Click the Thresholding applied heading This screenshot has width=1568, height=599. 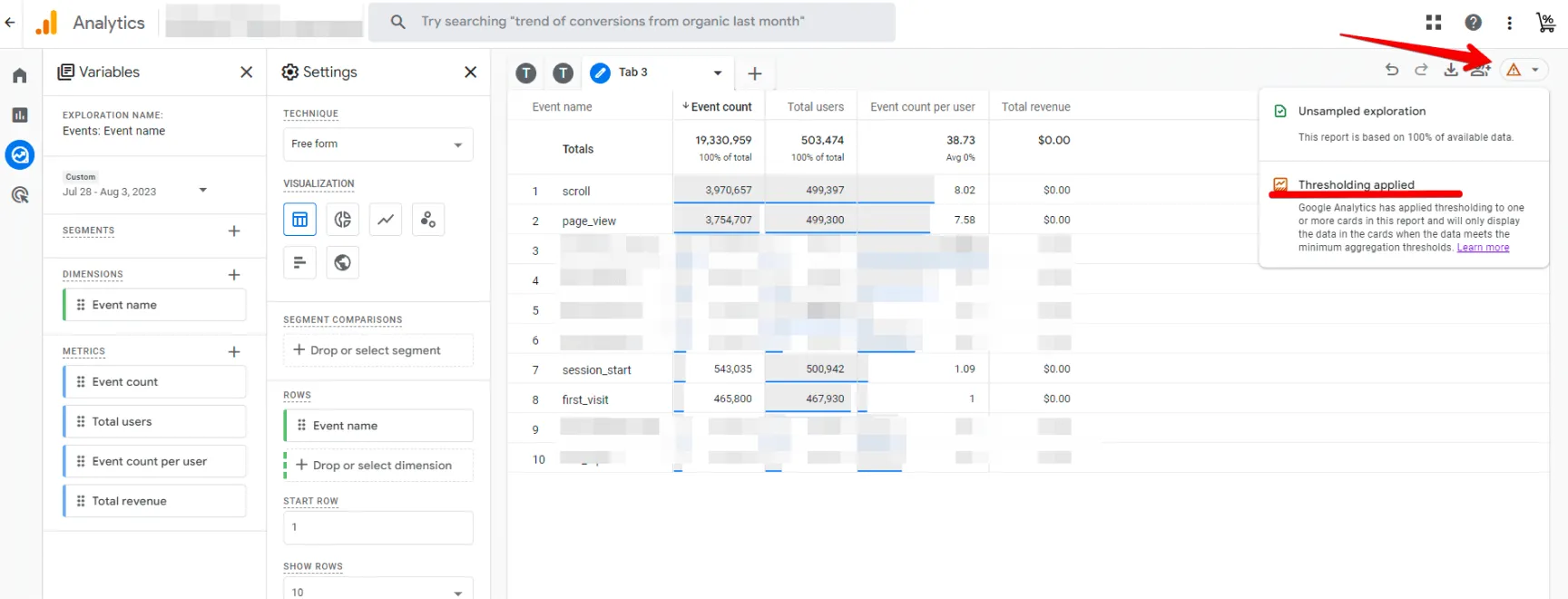coord(1356,184)
